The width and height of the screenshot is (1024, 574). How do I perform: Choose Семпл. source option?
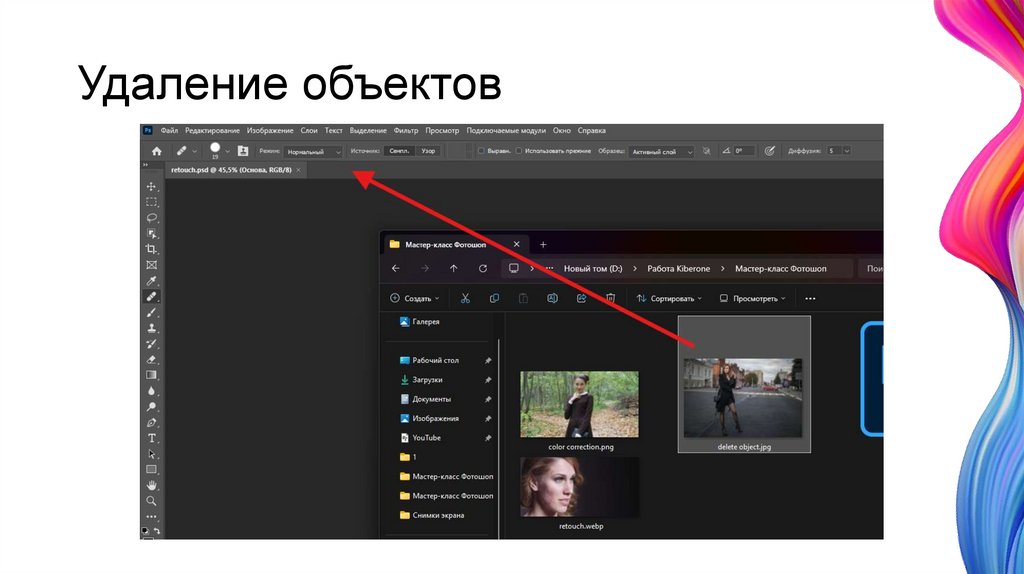coord(400,151)
